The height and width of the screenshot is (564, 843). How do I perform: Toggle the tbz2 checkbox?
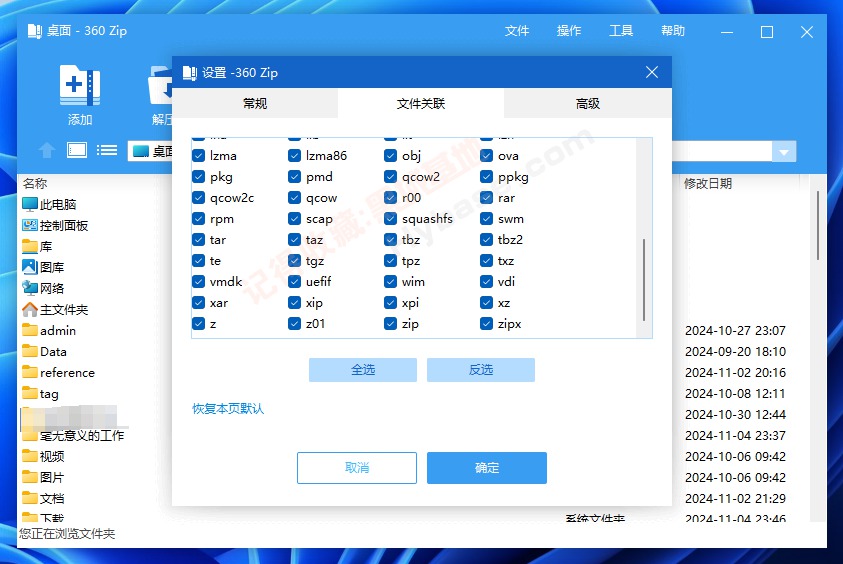tap(487, 240)
